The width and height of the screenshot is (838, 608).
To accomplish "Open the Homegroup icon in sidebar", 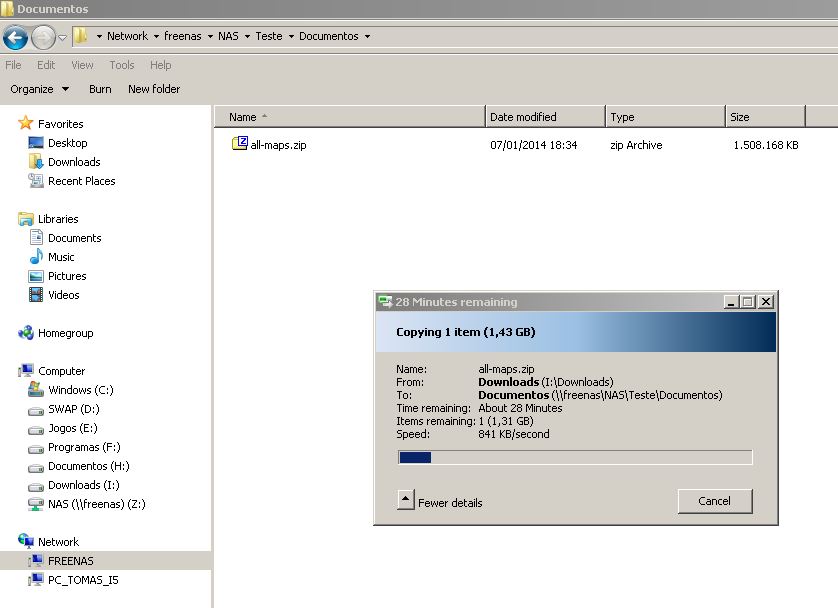I will pyautogui.click(x=27, y=333).
